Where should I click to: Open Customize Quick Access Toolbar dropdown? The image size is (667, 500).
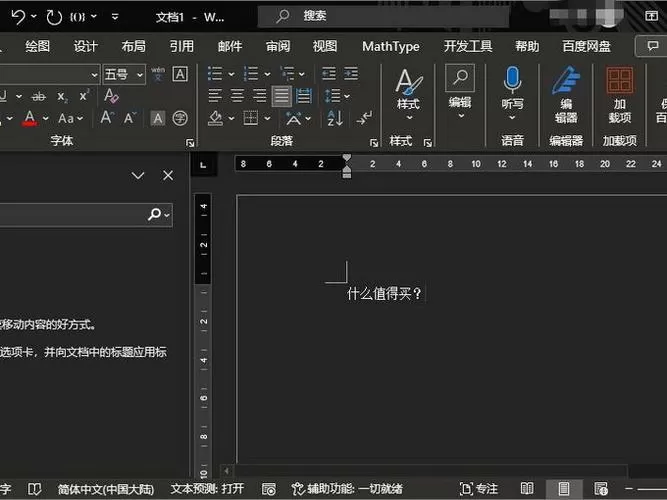point(115,17)
